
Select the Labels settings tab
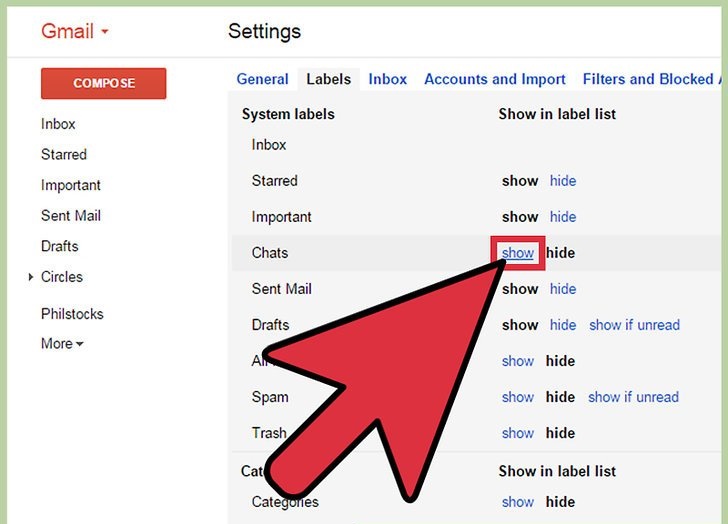(x=328, y=79)
